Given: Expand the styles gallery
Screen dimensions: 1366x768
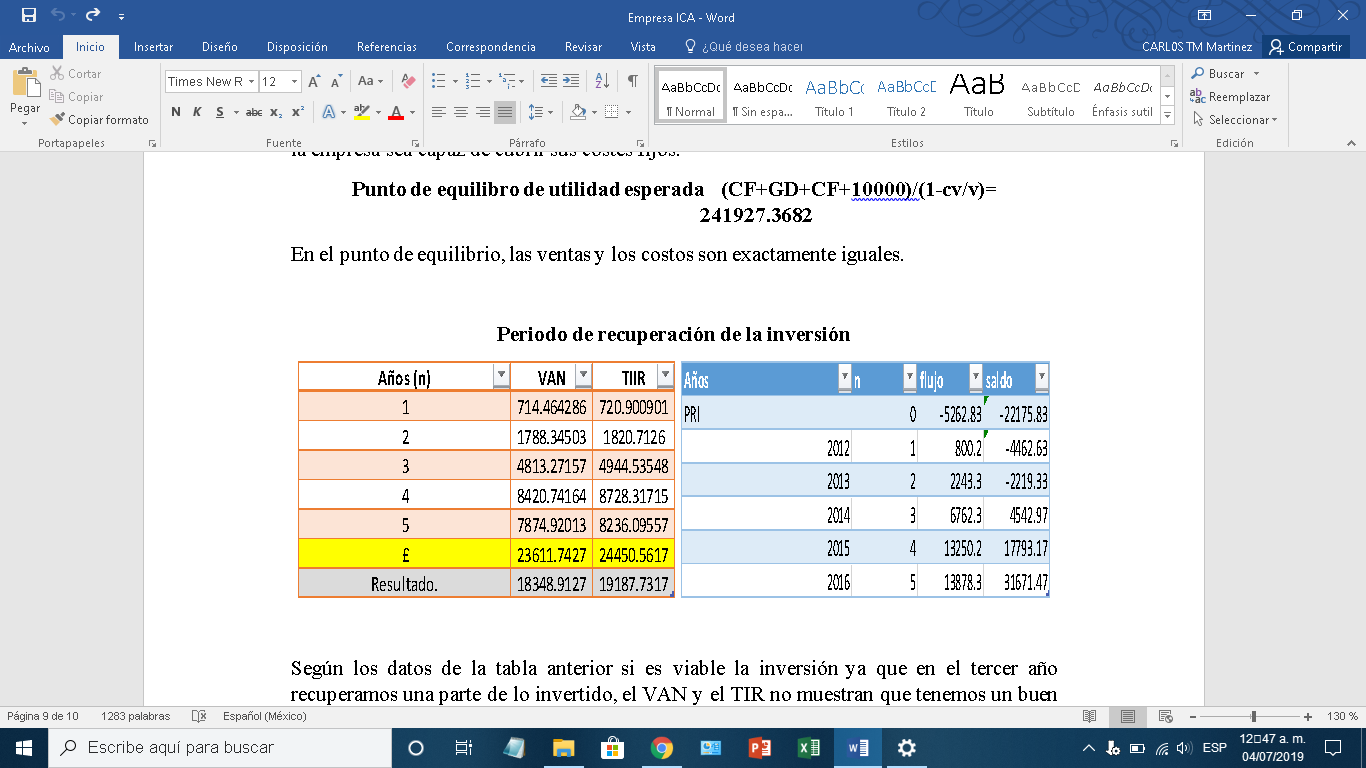Looking at the screenshot, I should tap(1167, 116).
